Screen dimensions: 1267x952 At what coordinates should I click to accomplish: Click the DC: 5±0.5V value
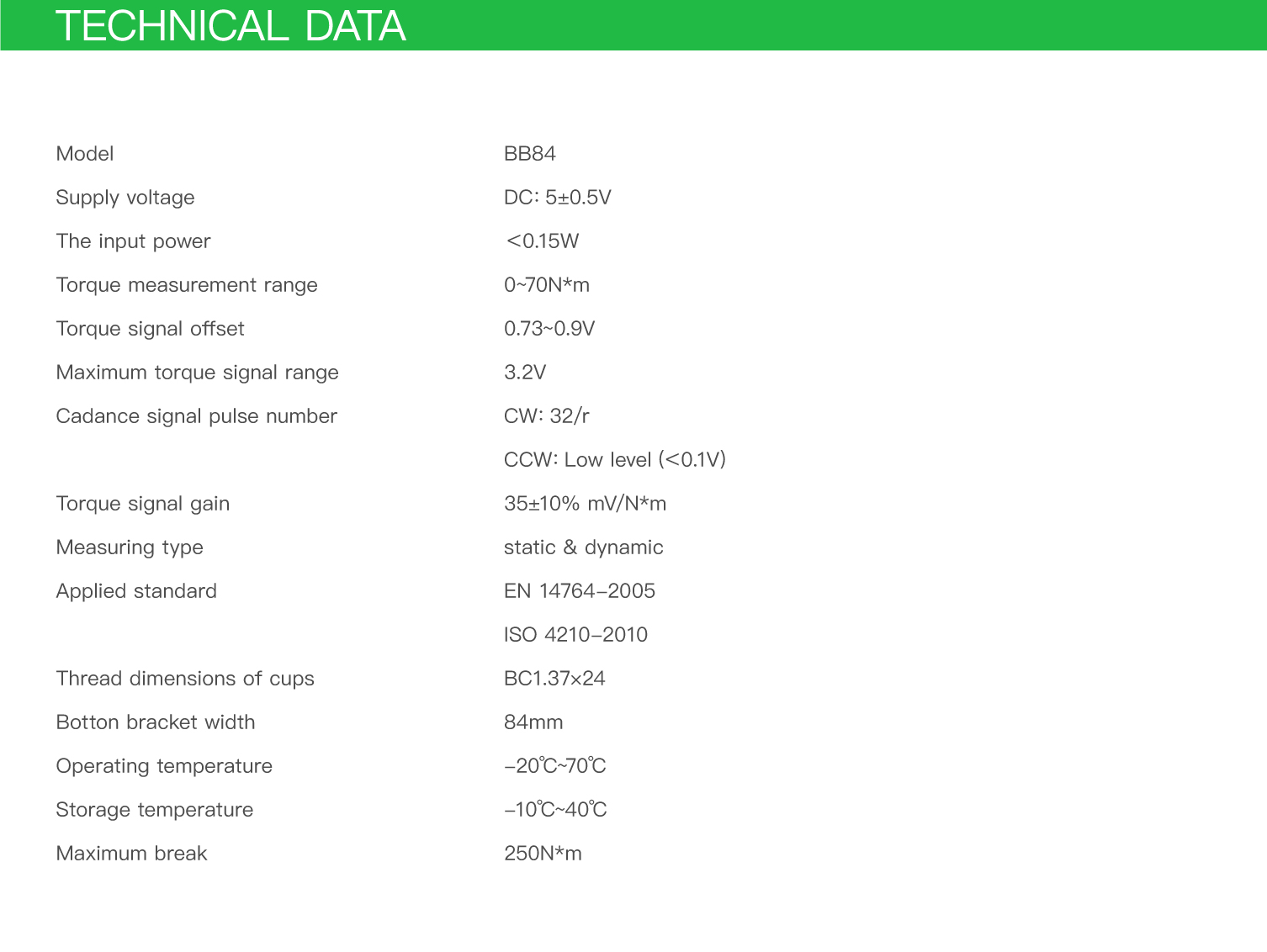click(558, 198)
